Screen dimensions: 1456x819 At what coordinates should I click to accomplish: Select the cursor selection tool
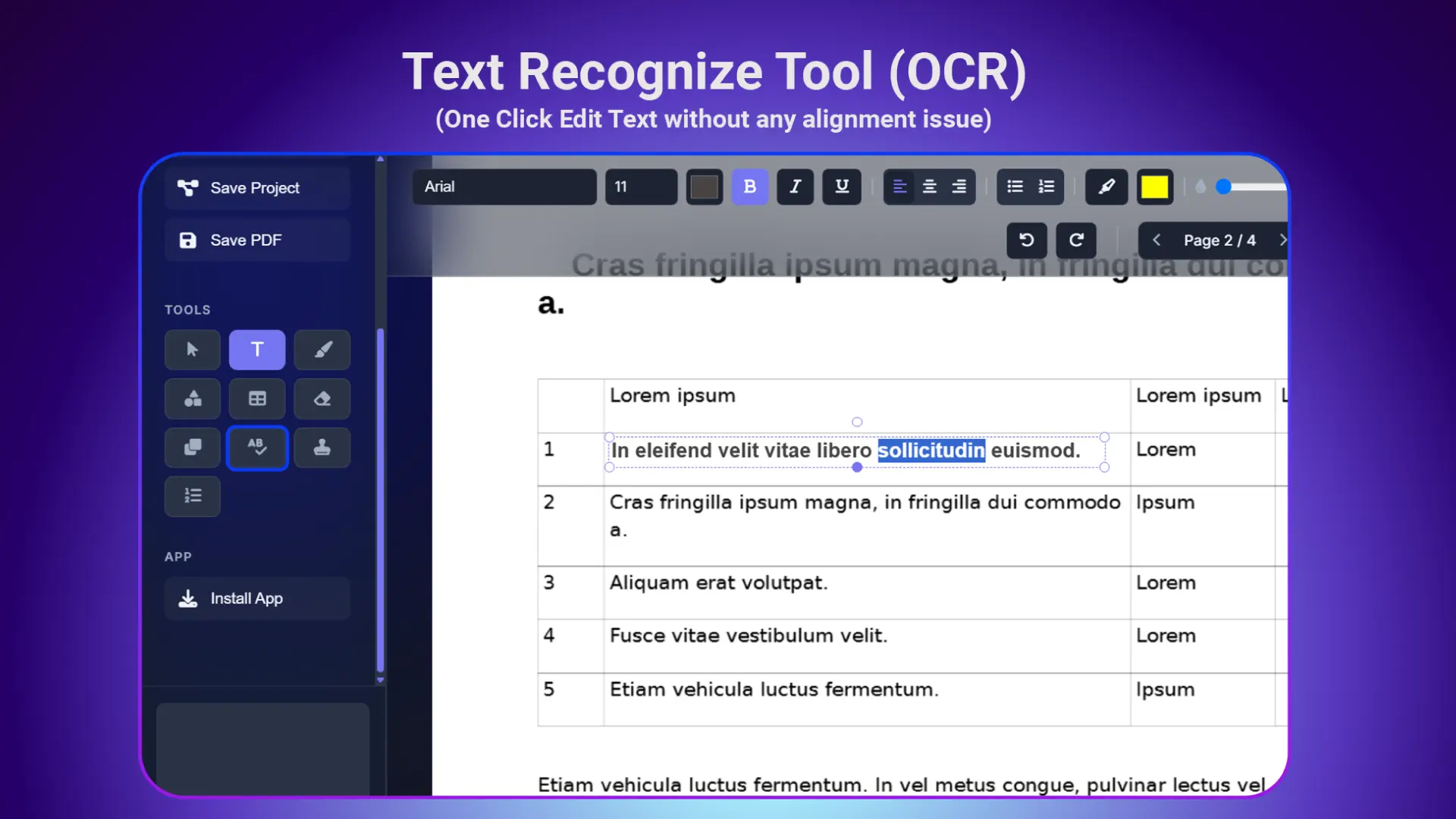coord(192,350)
